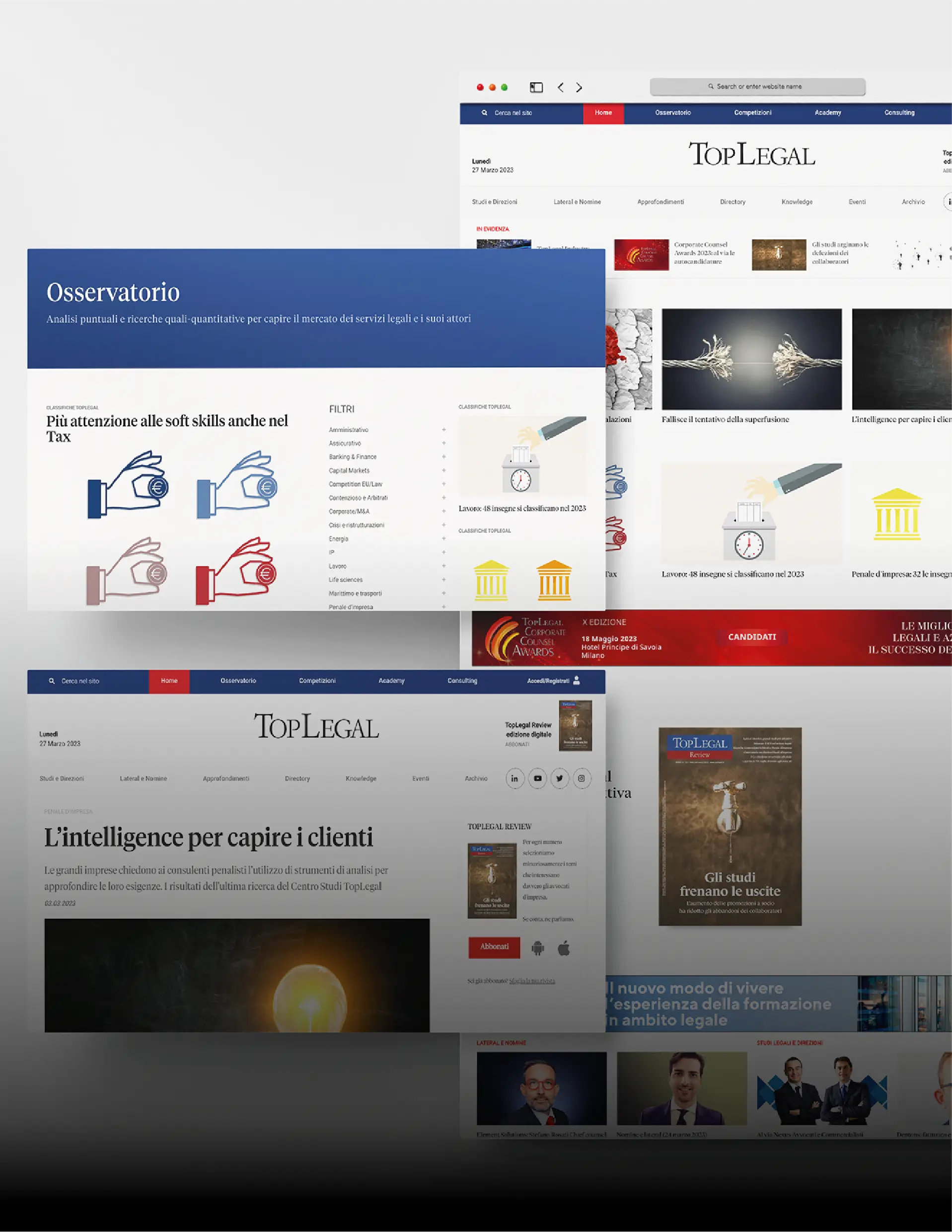Click the browser back arrow
952x1232 pixels.
coord(560,87)
